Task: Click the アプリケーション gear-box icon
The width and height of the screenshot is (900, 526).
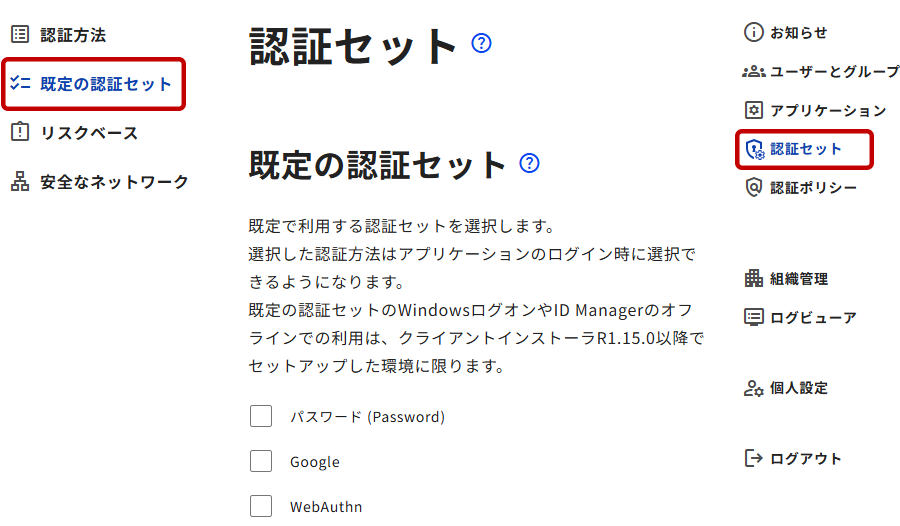Action: click(753, 110)
